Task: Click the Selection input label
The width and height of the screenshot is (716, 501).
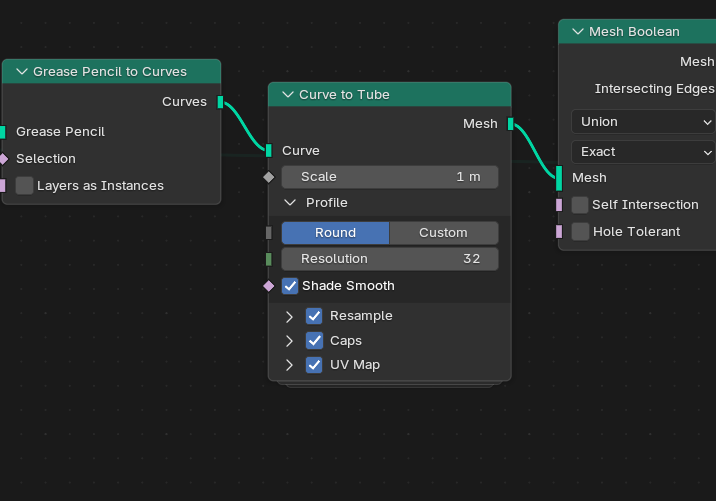Action: point(46,159)
